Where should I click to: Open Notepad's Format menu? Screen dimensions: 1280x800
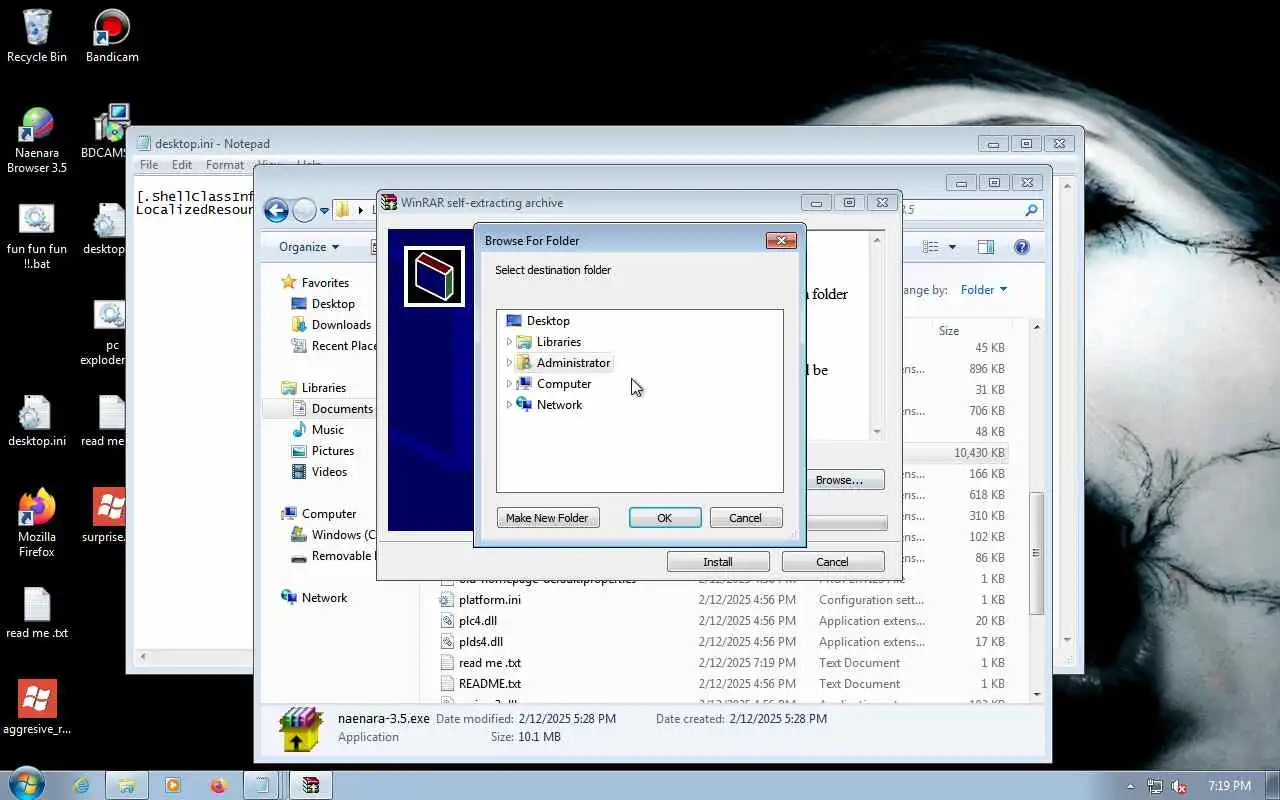coord(225,165)
